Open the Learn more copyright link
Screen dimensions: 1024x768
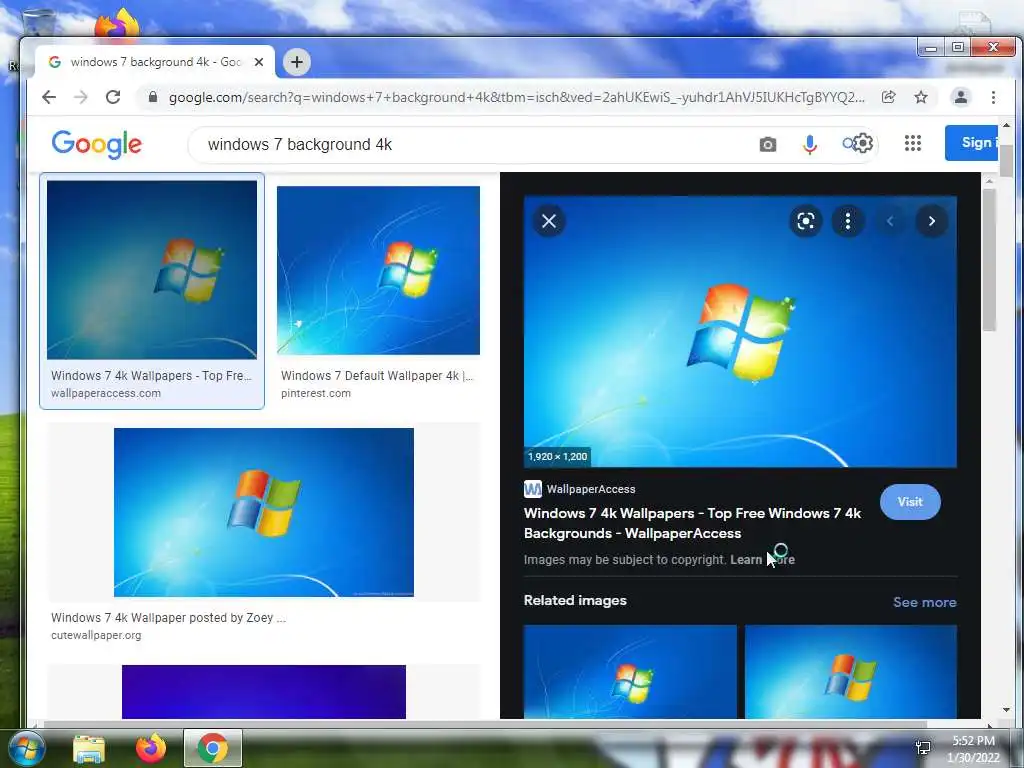(x=762, y=560)
